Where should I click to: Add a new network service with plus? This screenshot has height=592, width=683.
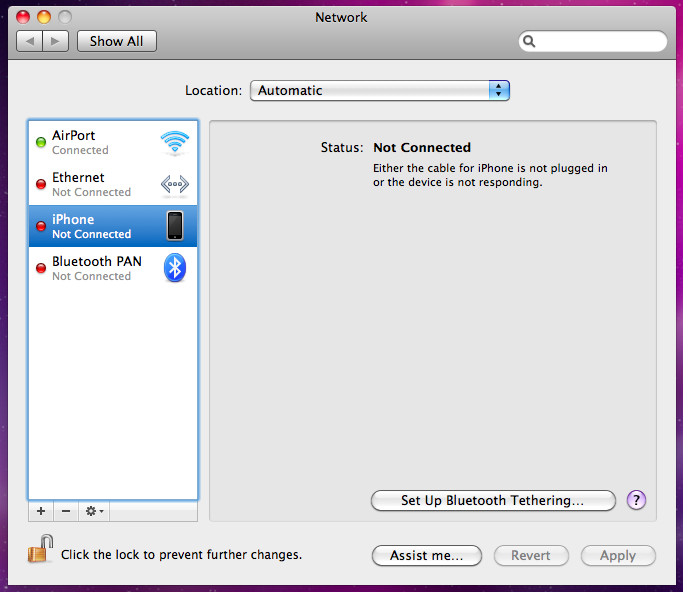click(41, 511)
